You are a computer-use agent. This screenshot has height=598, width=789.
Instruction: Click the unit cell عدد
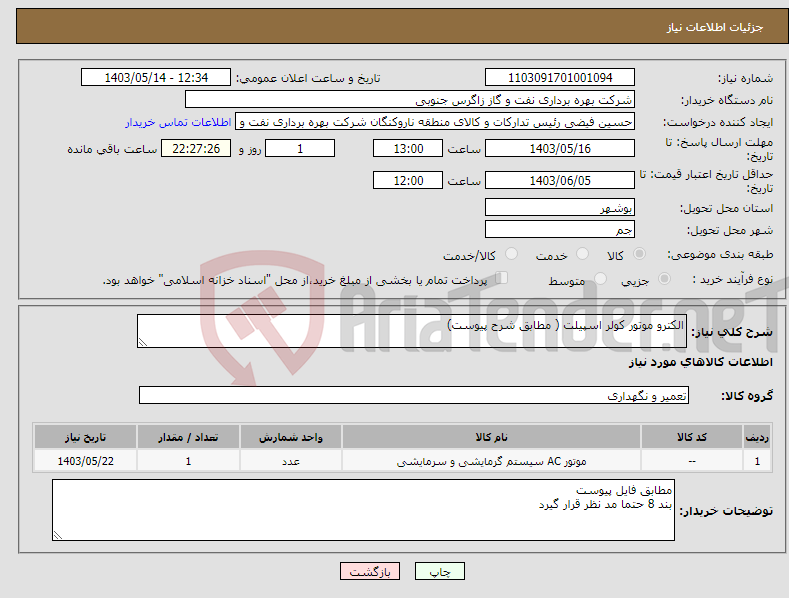point(291,461)
